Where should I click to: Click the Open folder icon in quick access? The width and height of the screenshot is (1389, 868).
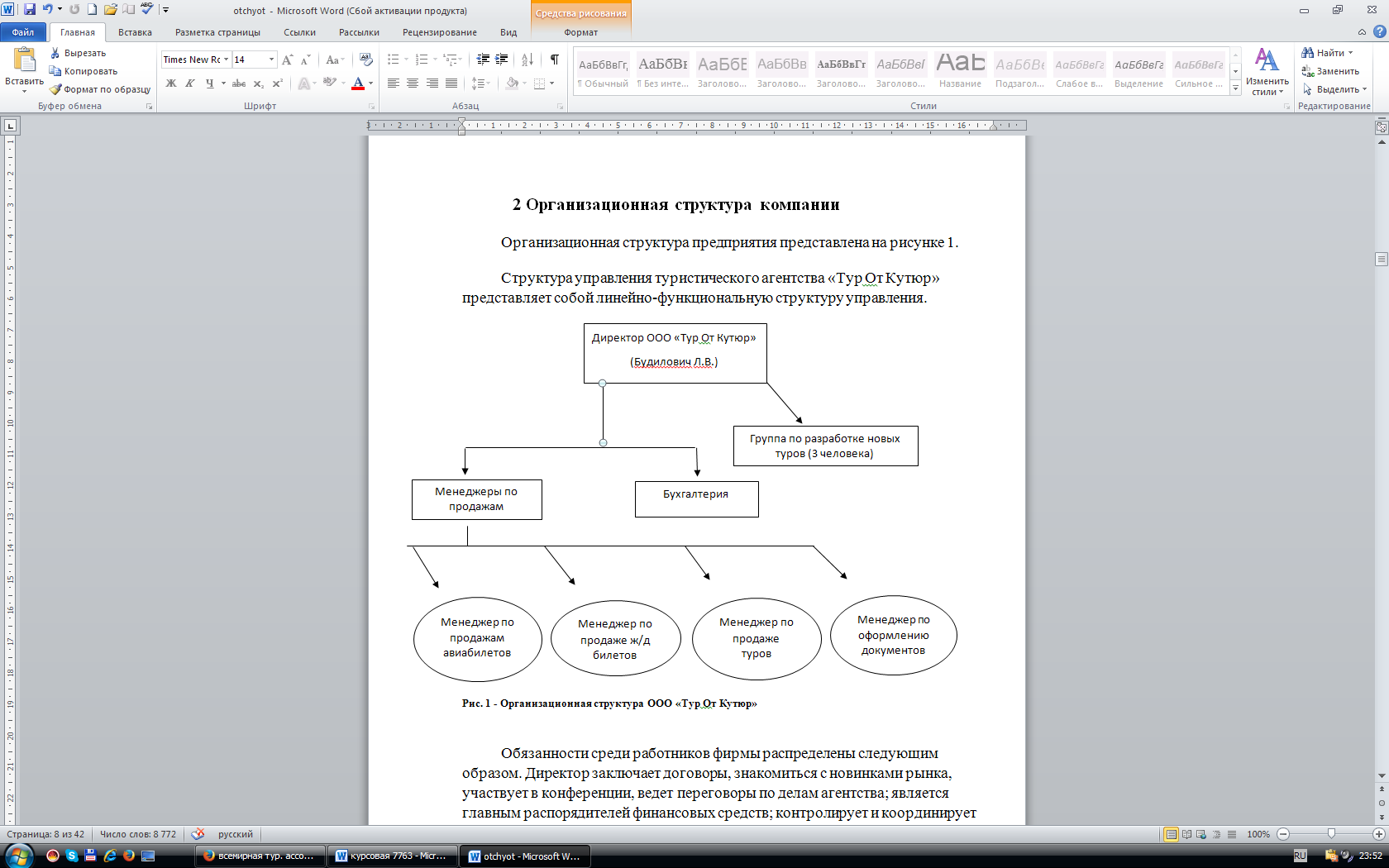tap(110, 10)
